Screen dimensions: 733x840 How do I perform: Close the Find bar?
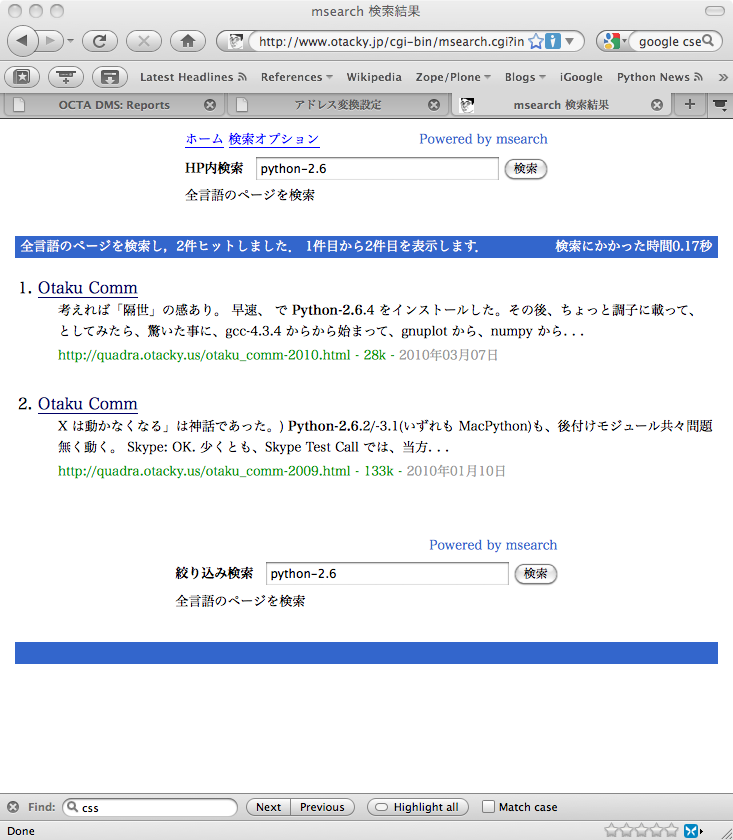coord(13,807)
